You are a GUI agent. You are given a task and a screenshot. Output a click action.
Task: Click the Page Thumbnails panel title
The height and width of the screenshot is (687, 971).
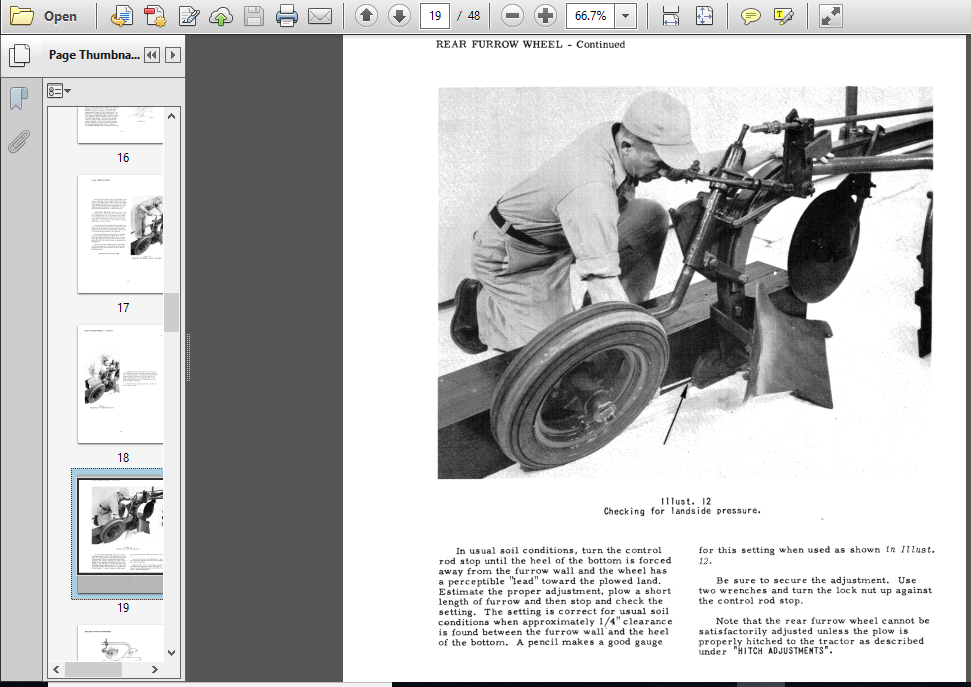[94, 55]
